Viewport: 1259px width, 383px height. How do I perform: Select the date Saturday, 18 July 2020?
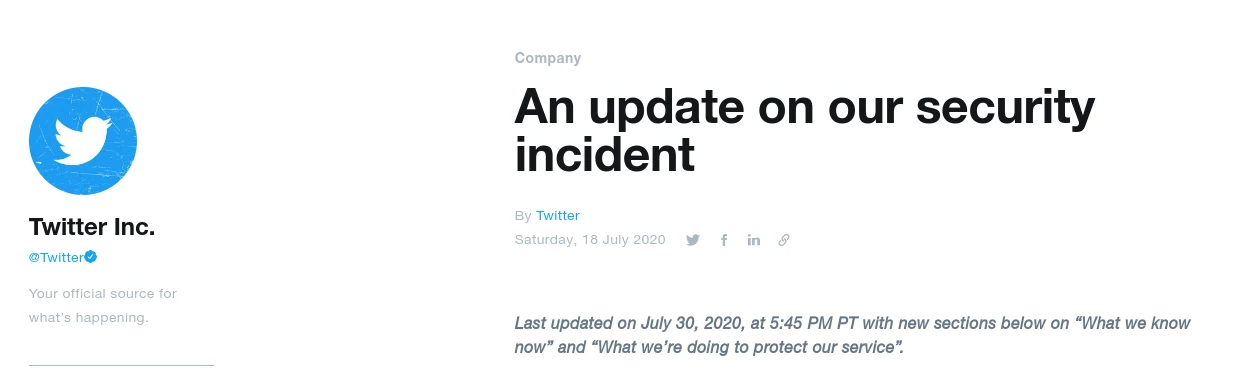pos(590,240)
